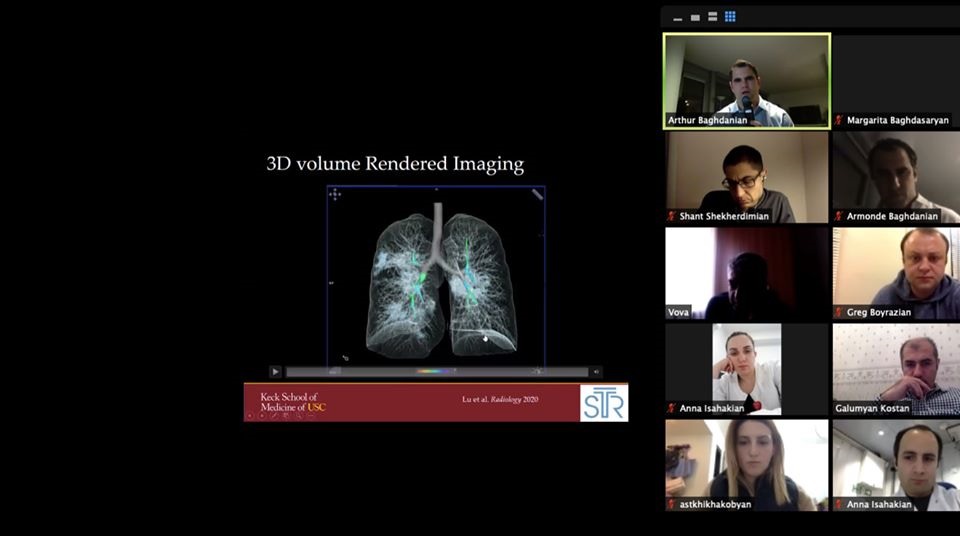Click muted mic icon beside Greg Boyrazian
960x536 pixels.
(x=839, y=312)
